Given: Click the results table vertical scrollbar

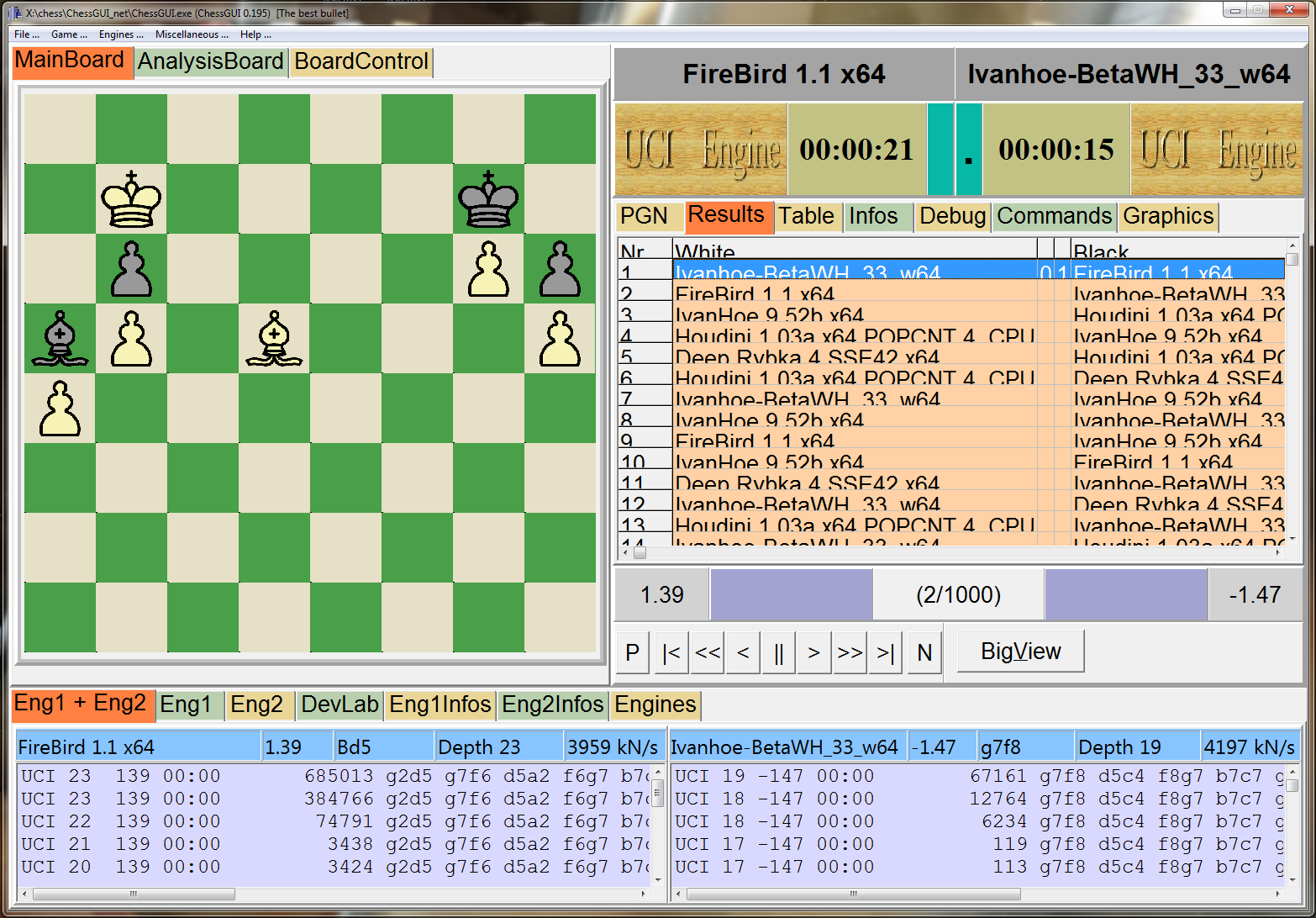Looking at the screenshot, I should point(1292,390).
